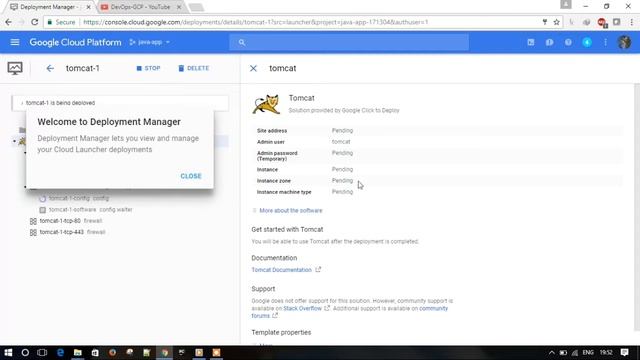Dismiss the Welcome dialog via CLOSE

(191, 176)
